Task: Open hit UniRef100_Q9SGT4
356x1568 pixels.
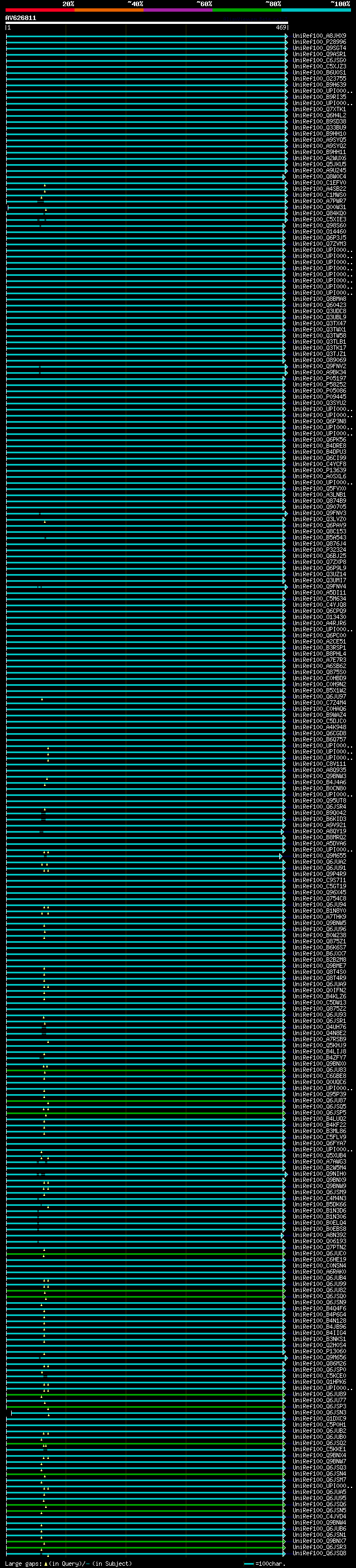Action: [x=319, y=48]
